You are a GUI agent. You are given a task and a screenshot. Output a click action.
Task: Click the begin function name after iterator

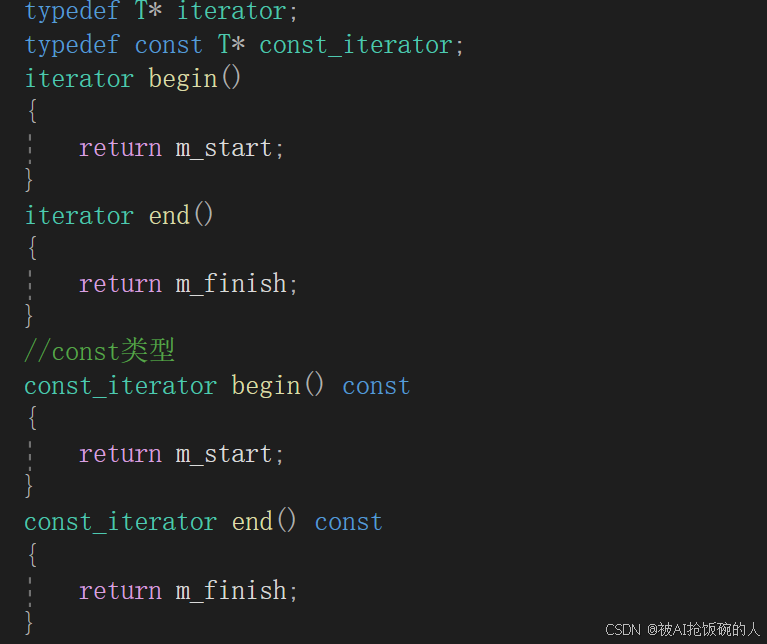tap(183, 79)
